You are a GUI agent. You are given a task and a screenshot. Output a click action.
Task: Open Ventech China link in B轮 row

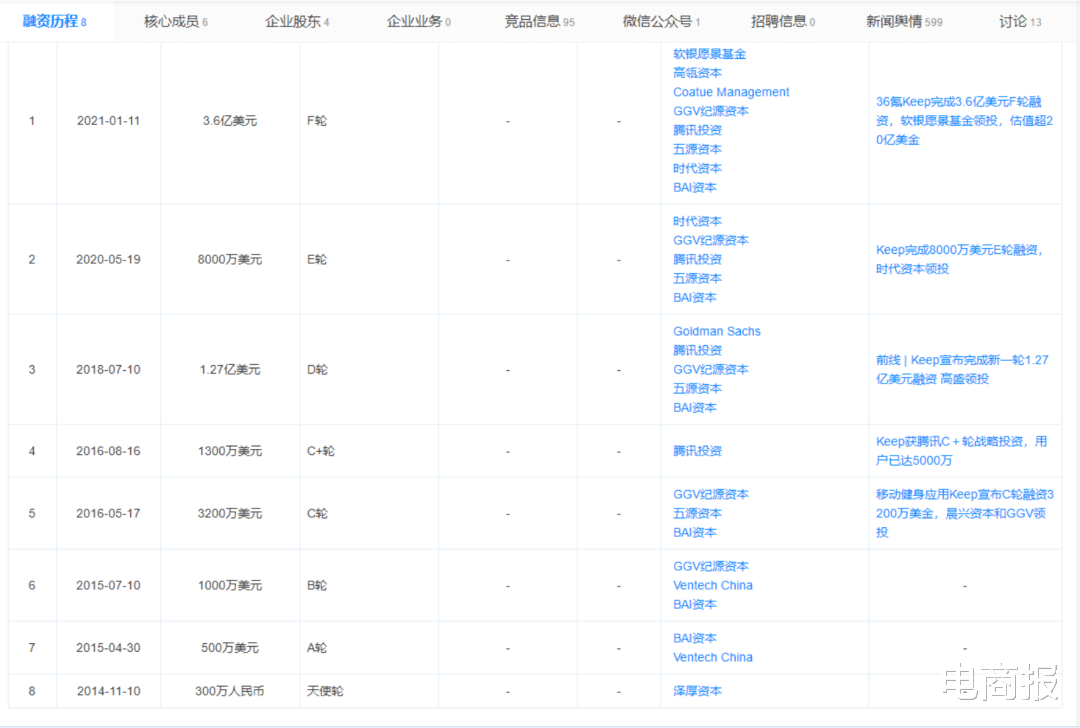[713, 585]
